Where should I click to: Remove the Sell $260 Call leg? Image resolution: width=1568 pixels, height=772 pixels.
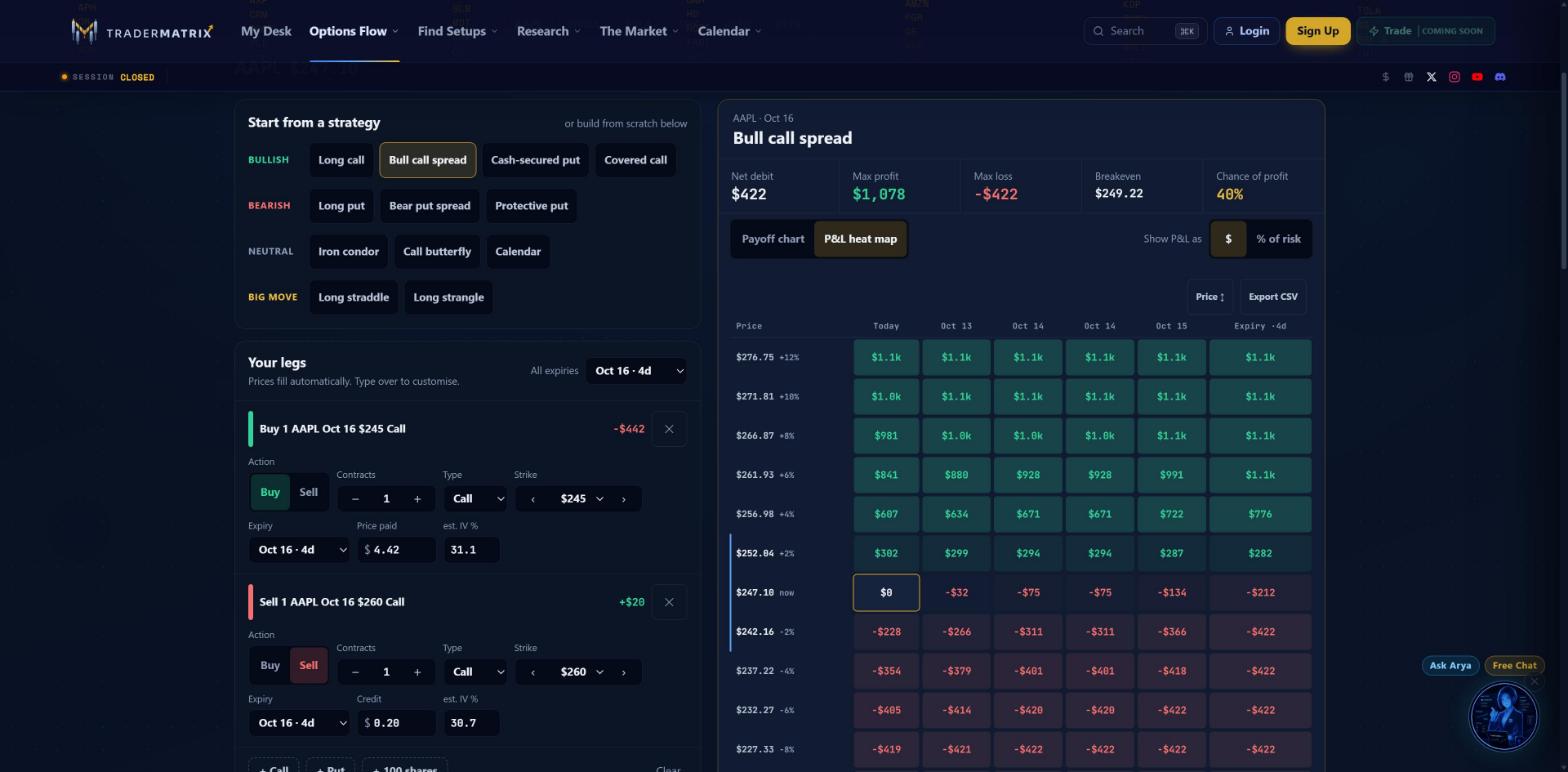(669, 602)
